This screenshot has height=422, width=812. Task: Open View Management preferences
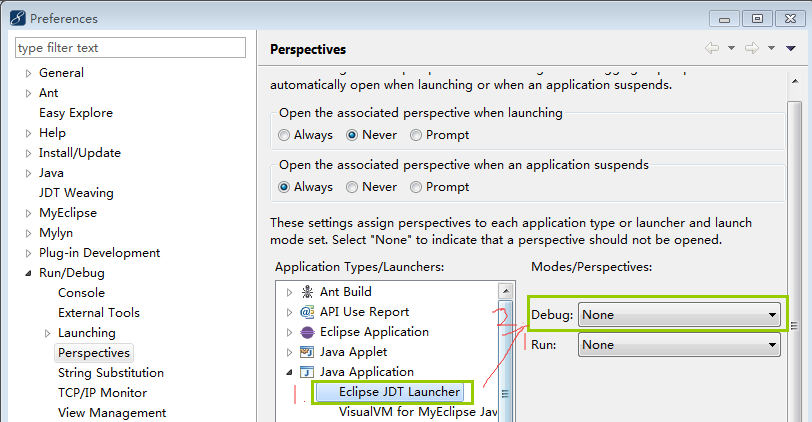point(112,413)
